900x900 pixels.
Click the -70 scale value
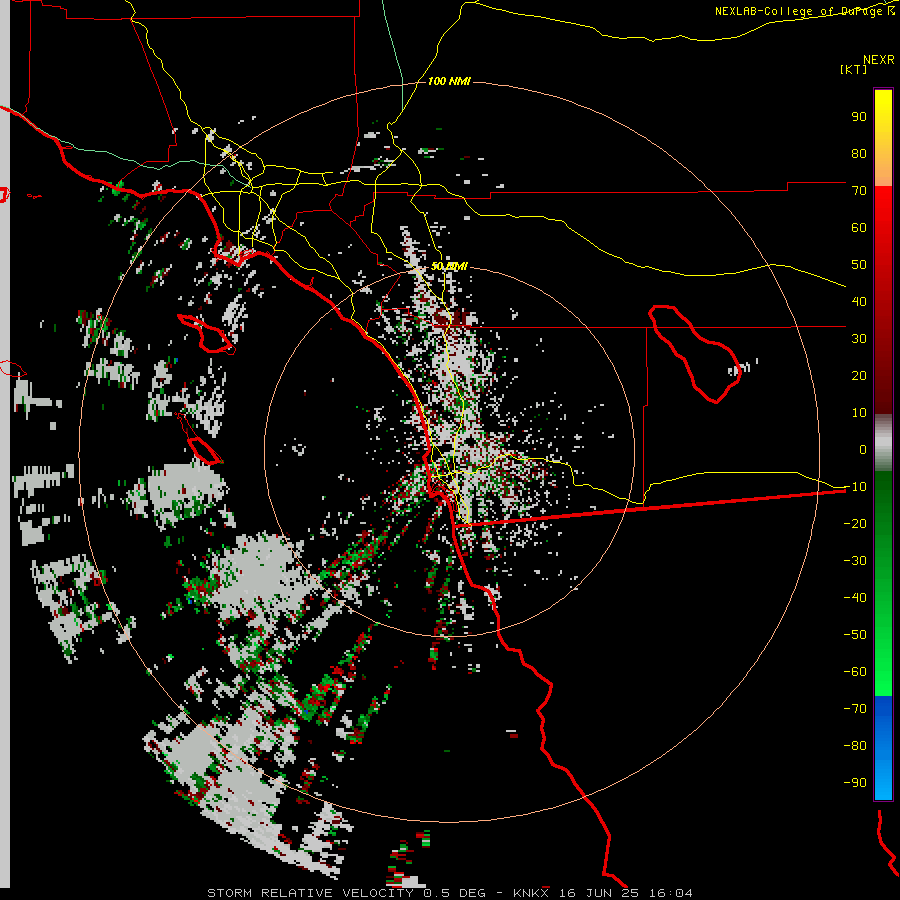click(855, 708)
